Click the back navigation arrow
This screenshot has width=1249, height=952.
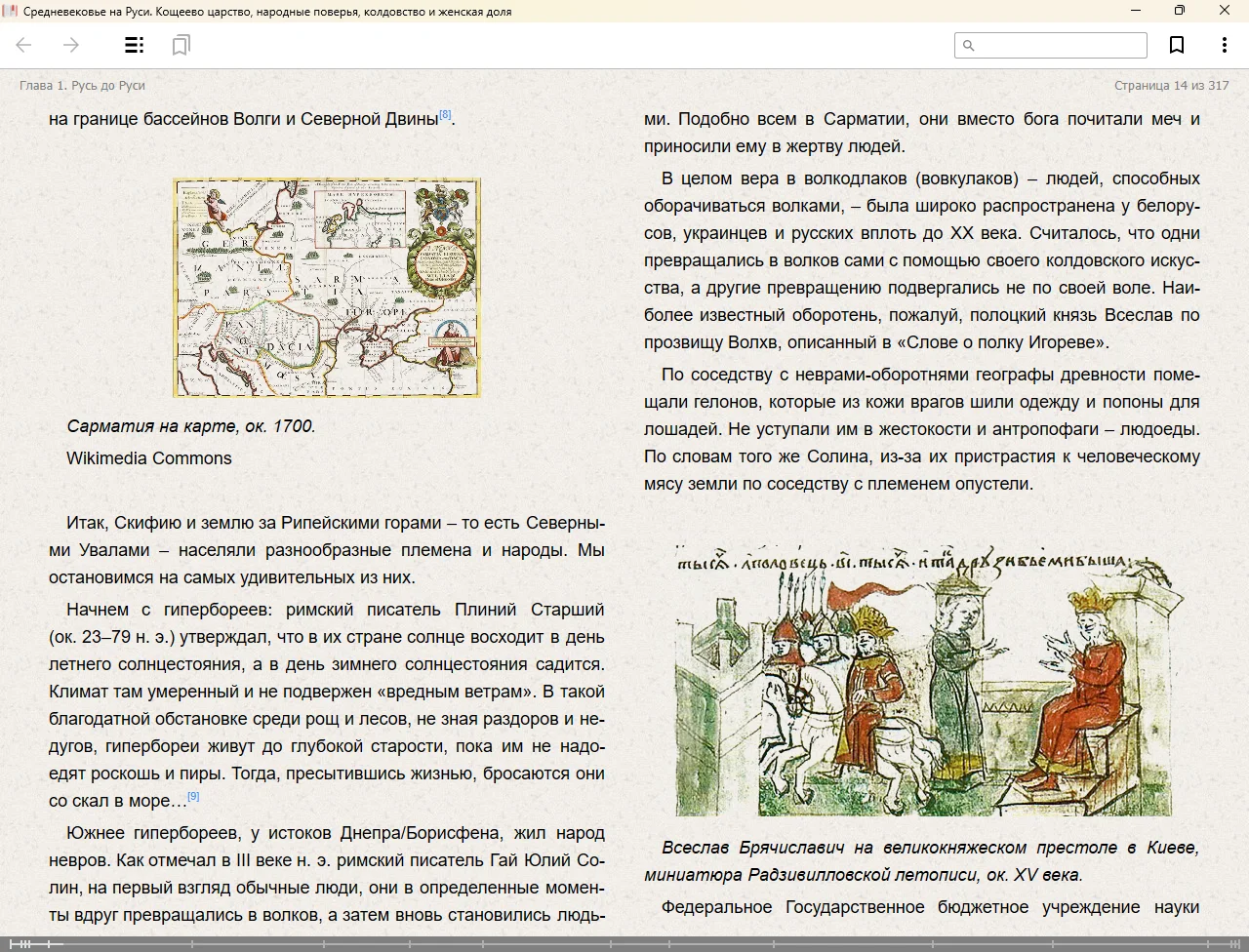coord(24,45)
